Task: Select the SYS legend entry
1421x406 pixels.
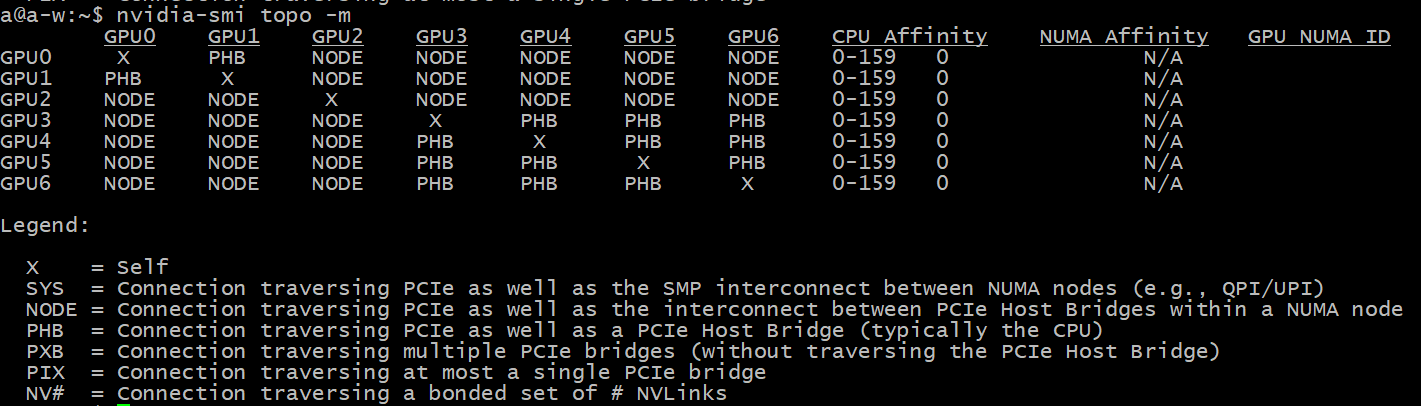Action: (x=45, y=289)
